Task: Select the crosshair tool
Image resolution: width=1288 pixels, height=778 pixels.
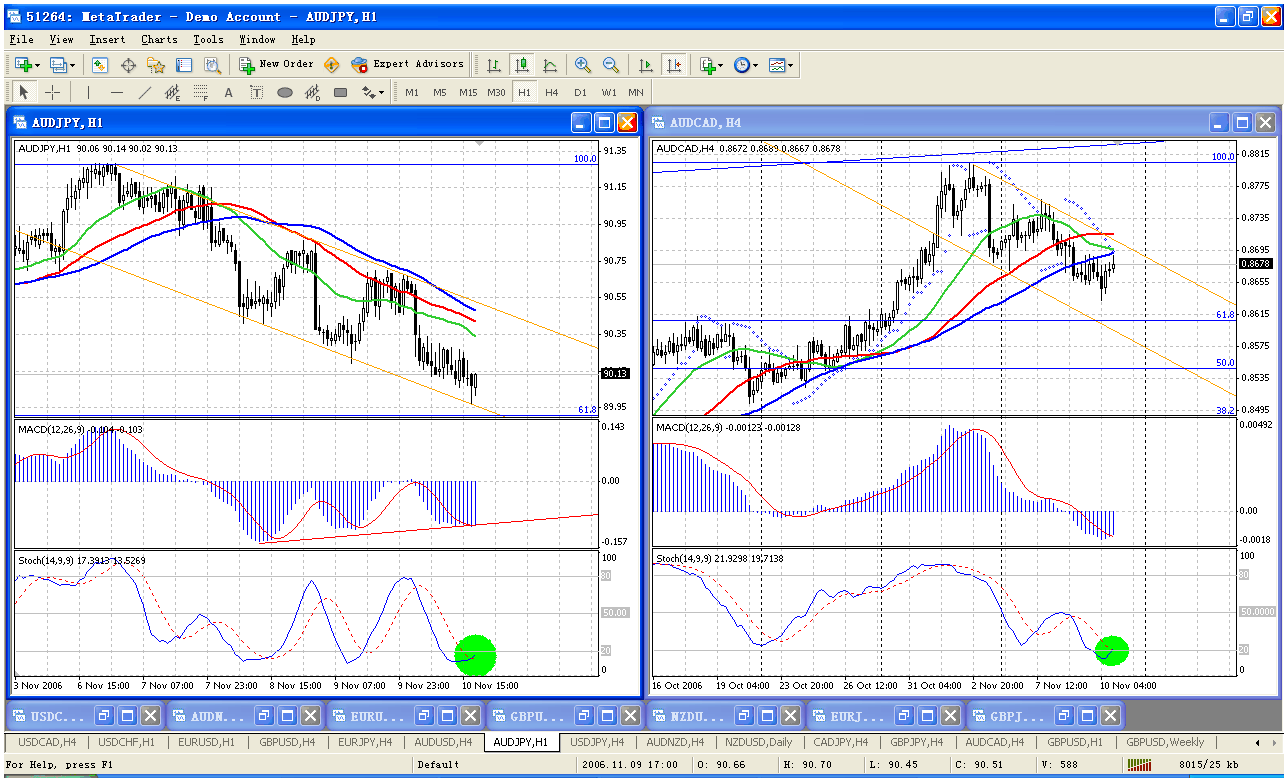Action: [53, 93]
